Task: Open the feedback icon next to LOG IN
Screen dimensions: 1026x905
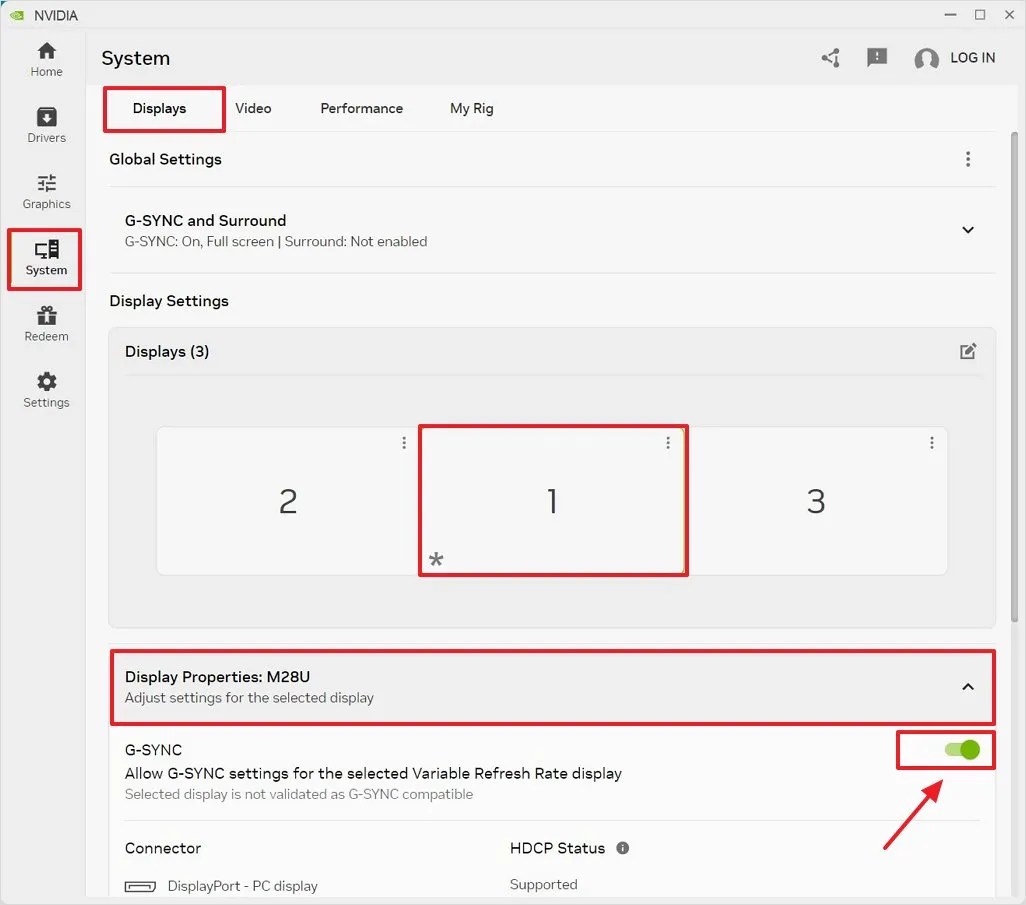Action: [877, 58]
